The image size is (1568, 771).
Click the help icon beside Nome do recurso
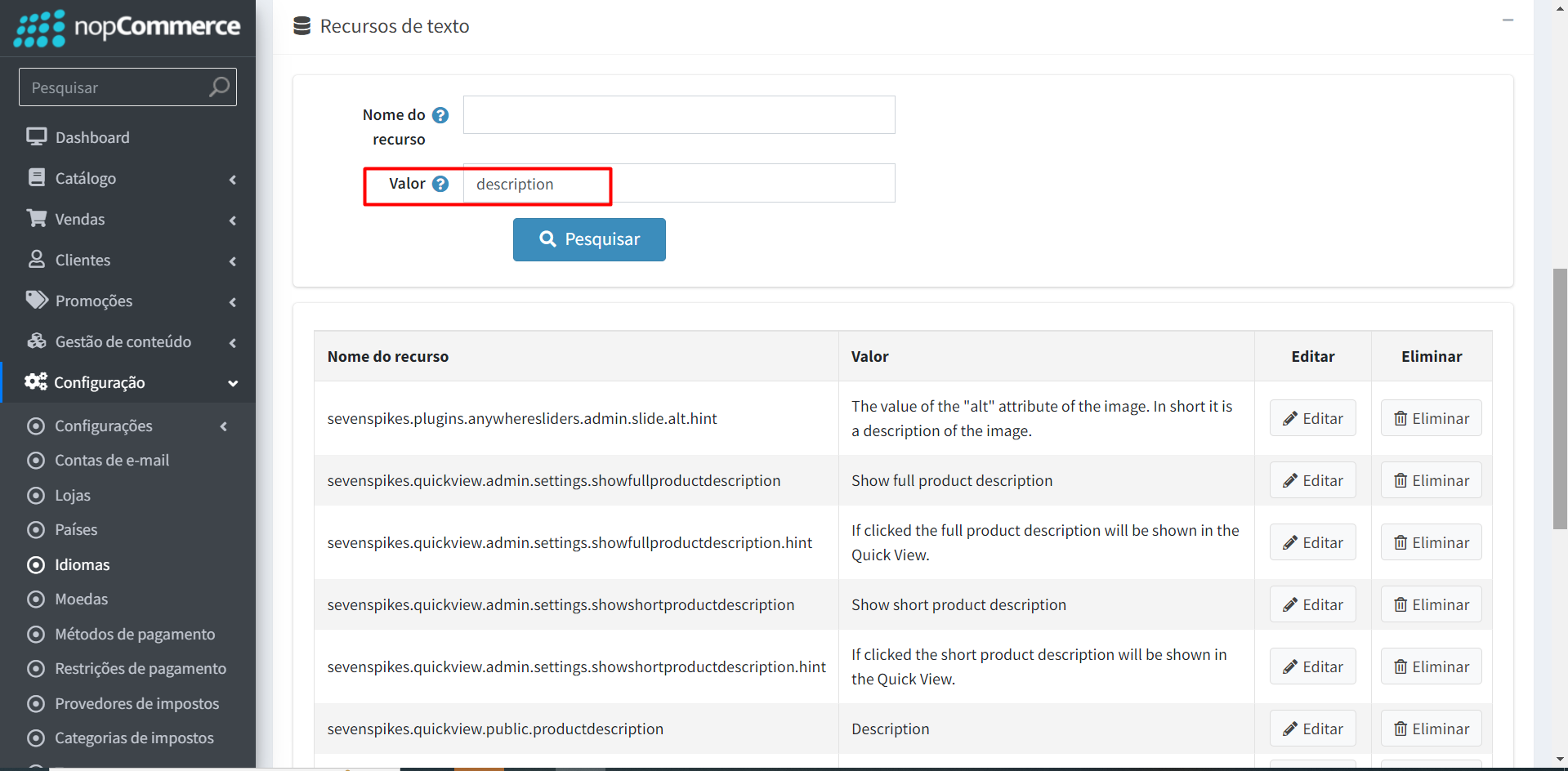[441, 115]
